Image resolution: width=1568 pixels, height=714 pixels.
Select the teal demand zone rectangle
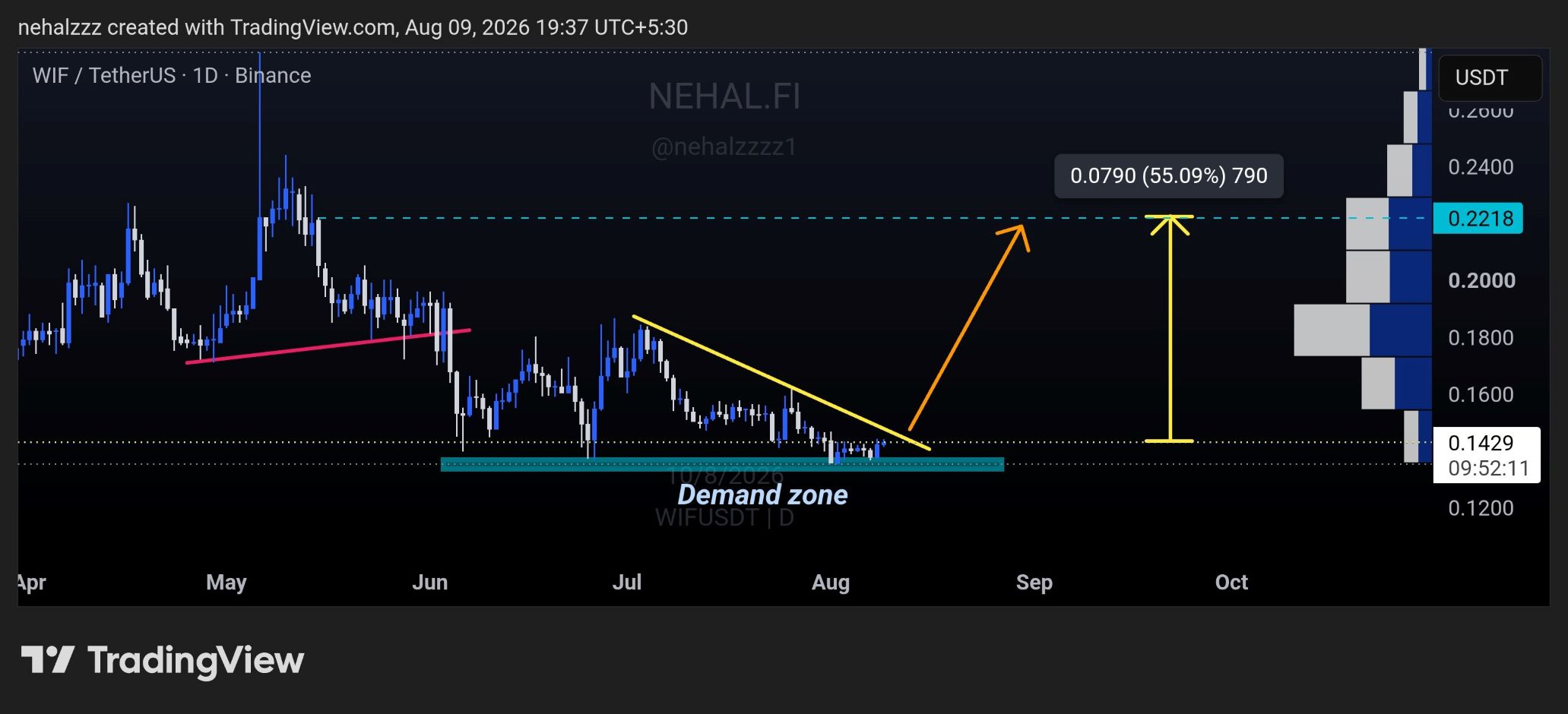pyautogui.click(x=722, y=464)
